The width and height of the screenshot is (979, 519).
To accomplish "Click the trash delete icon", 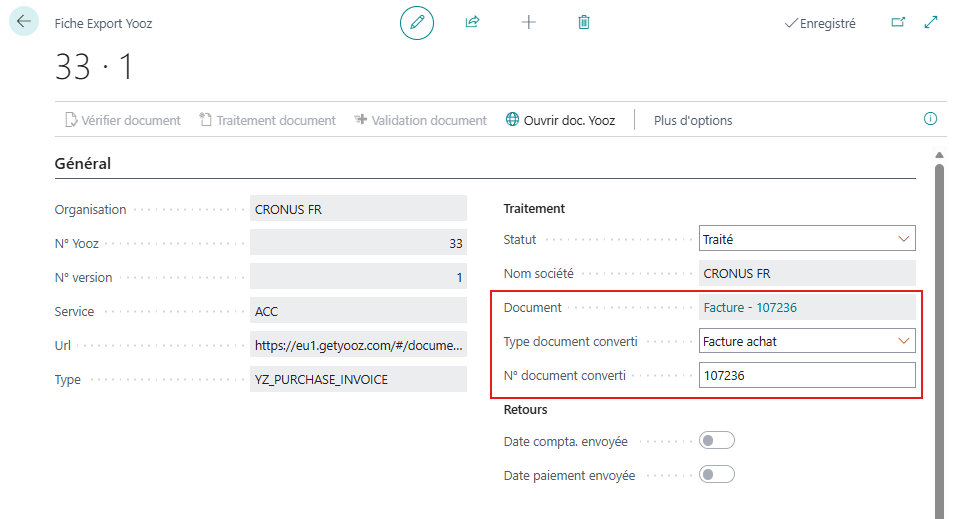I will 584,22.
